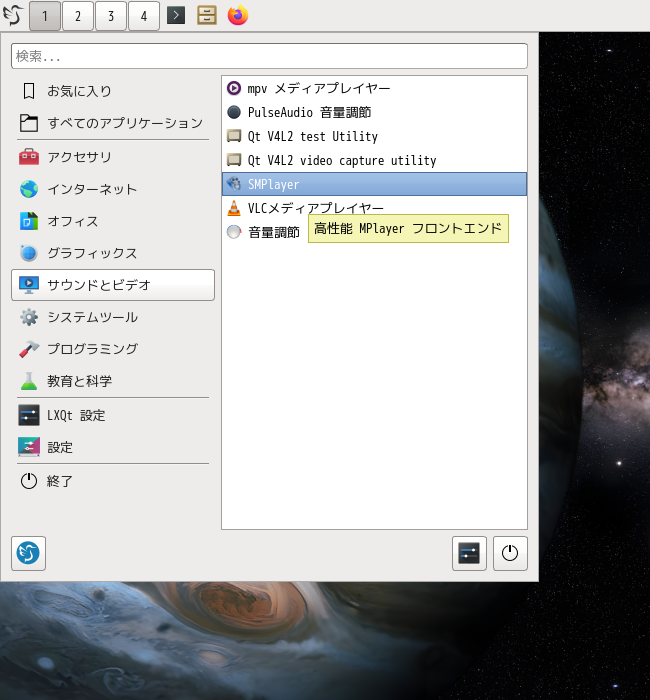Launch SMPlayer from the list

pos(374,184)
